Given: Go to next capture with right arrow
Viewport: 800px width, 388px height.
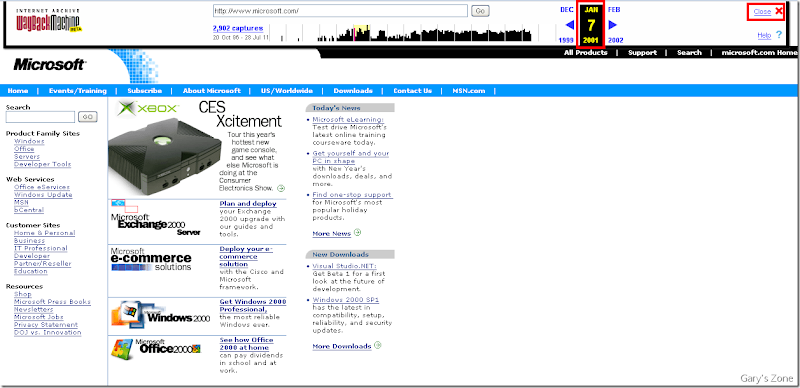Looking at the screenshot, I should pyautogui.click(x=613, y=25).
